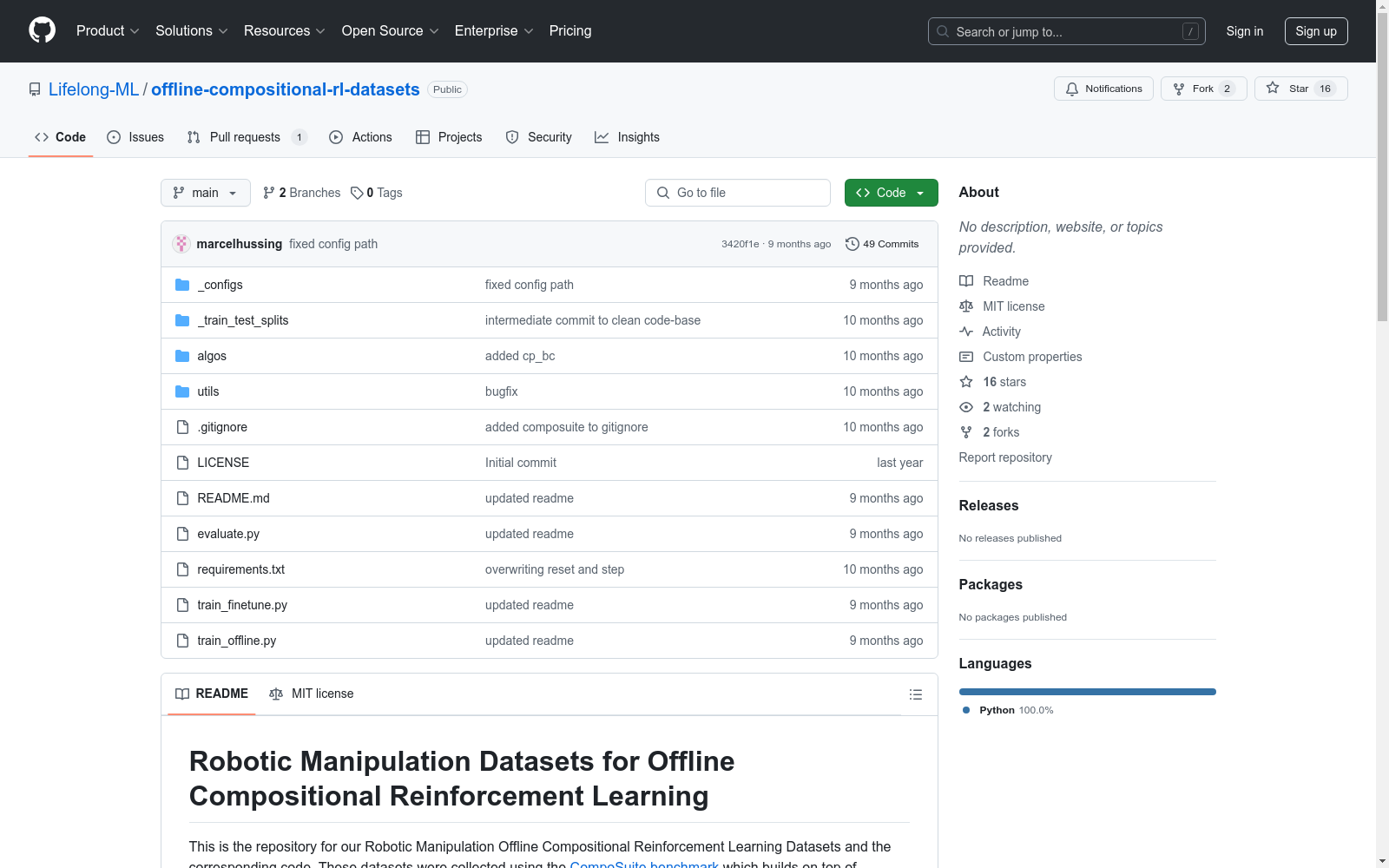Expand the Open Source menu
This screenshot has width=1389, height=868.
point(391,30)
